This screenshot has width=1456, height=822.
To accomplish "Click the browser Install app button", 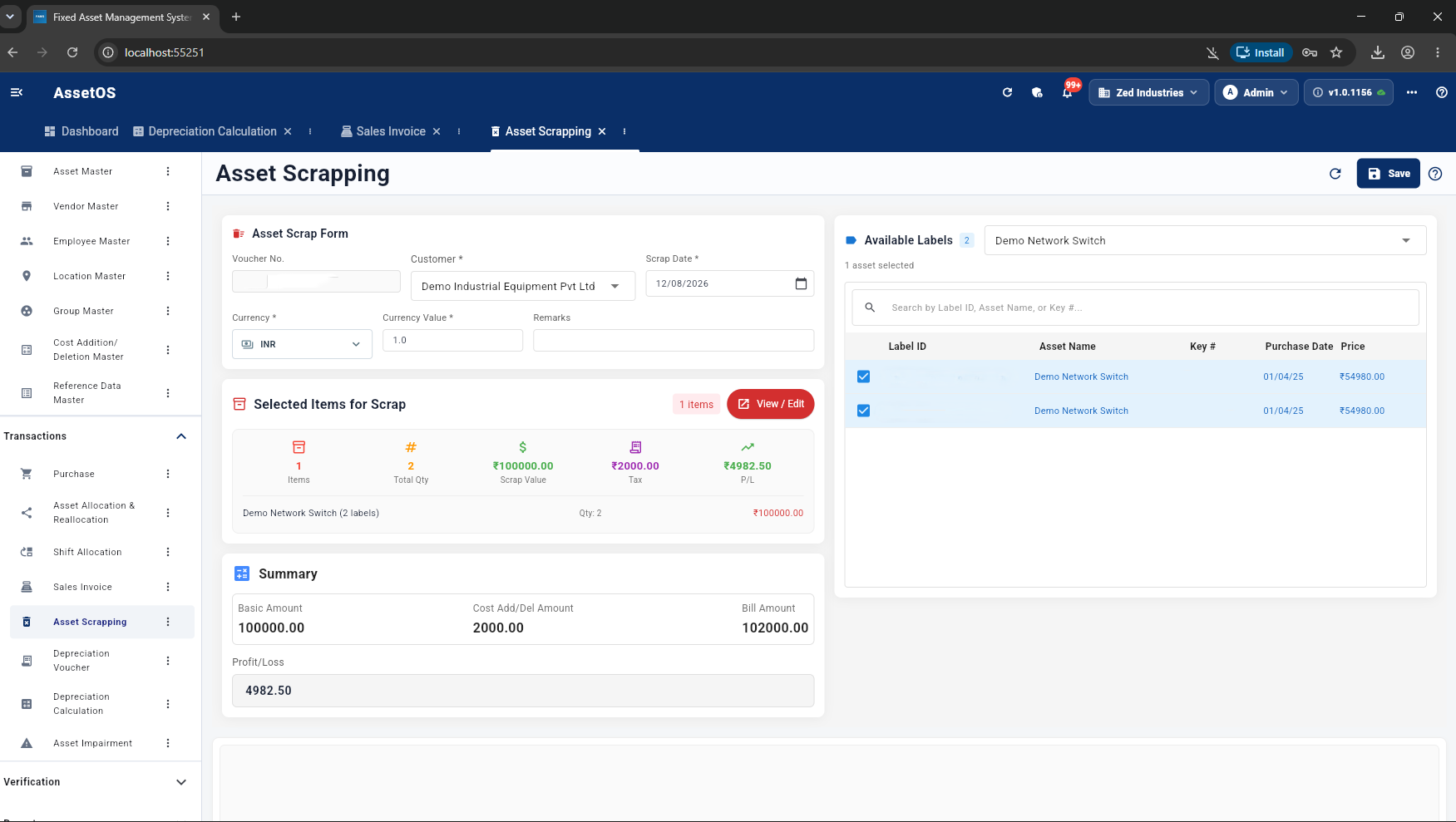I will (x=1261, y=52).
